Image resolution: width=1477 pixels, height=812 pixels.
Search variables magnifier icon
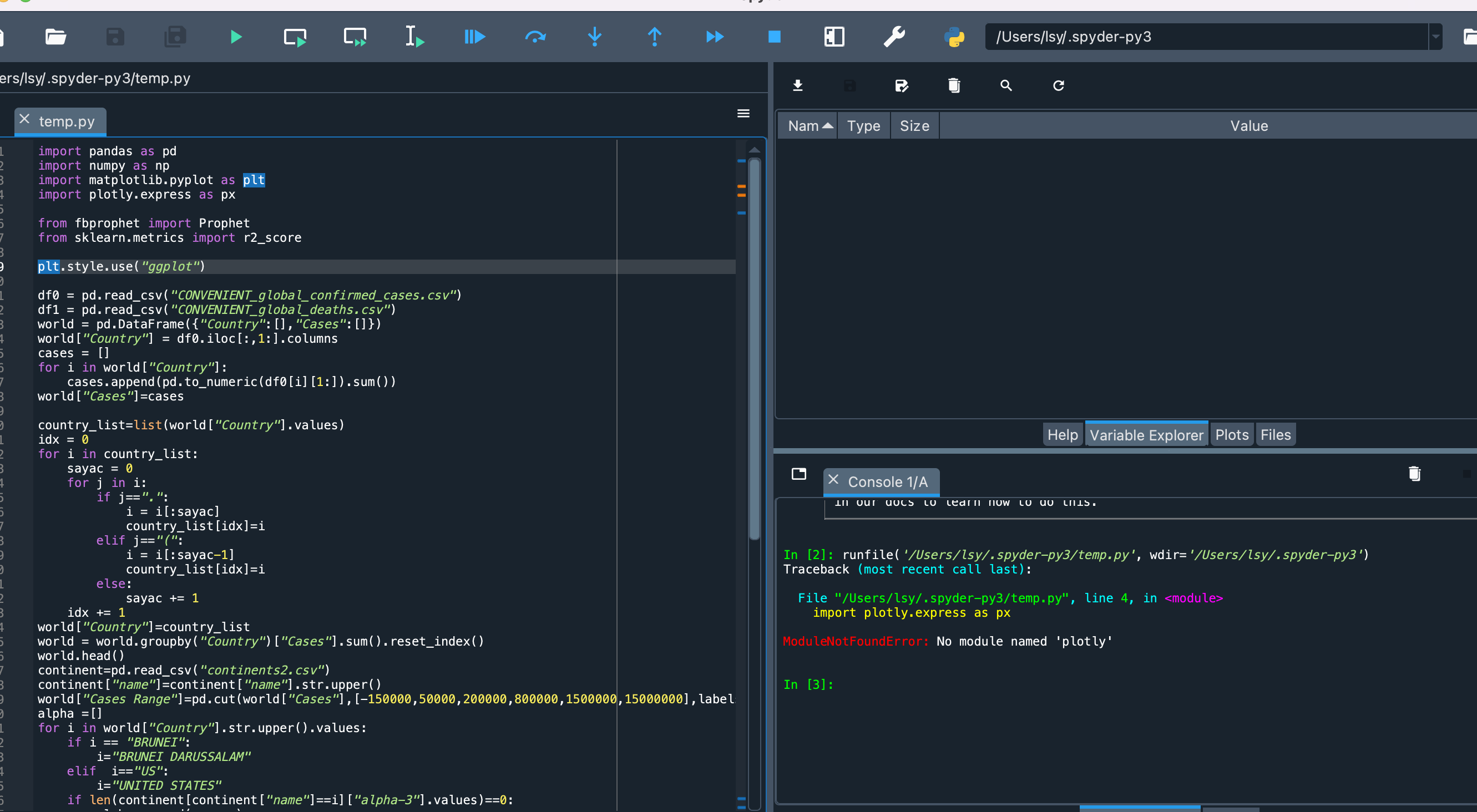click(1006, 86)
